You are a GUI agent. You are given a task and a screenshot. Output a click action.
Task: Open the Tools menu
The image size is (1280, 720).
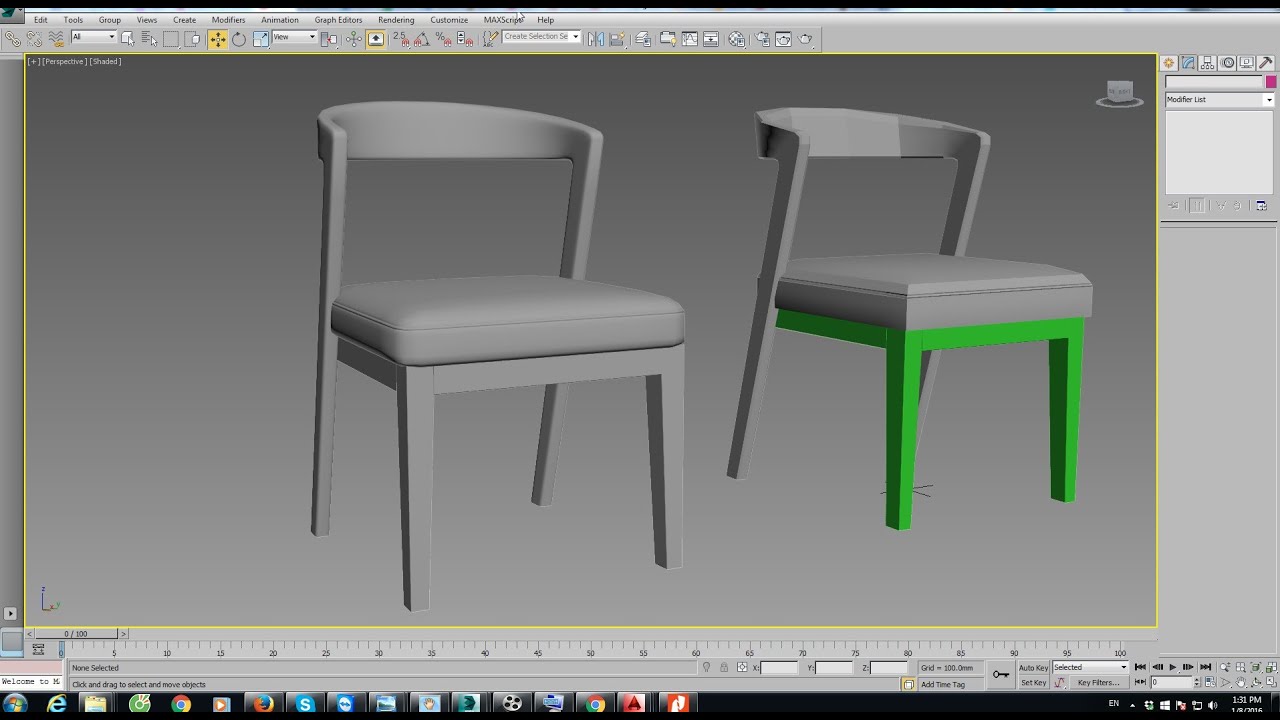(x=73, y=20)
